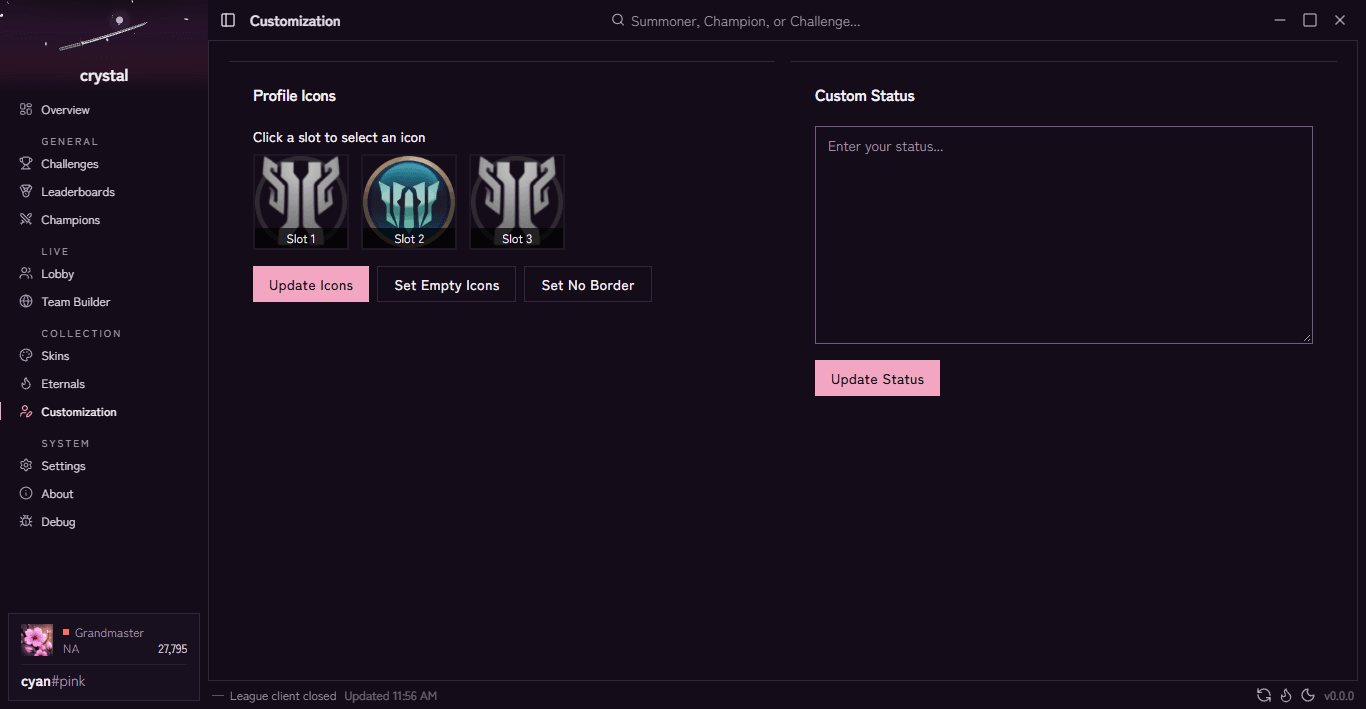Click the 'NA' region label
1366x709 pixels.
[x=71, y=649]
